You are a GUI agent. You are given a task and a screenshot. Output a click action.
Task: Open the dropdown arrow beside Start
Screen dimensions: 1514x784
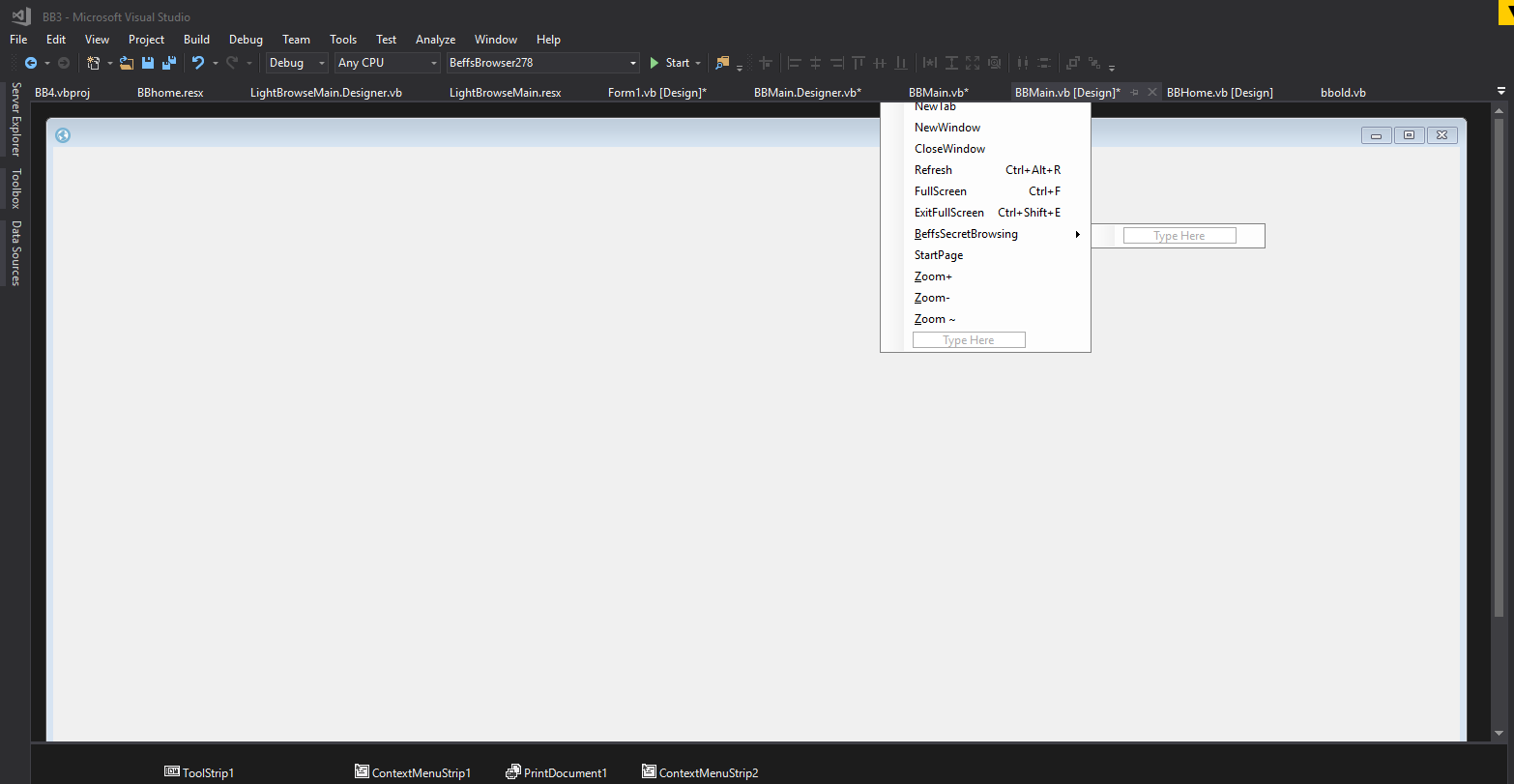(x=698, y=64)
